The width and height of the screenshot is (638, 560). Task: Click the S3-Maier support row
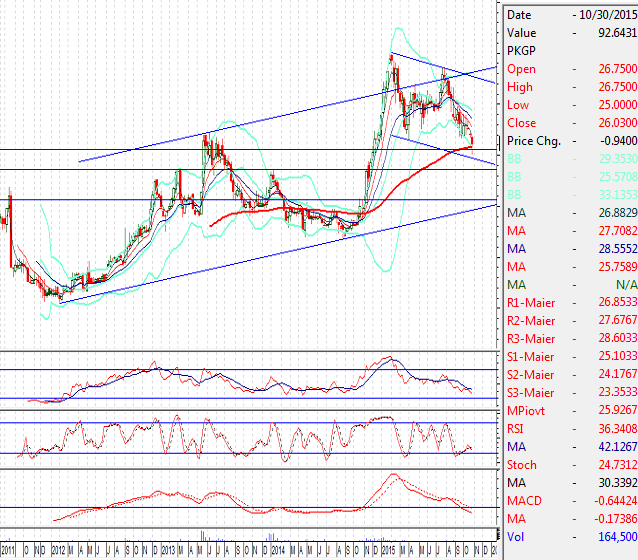click(570, 393)
